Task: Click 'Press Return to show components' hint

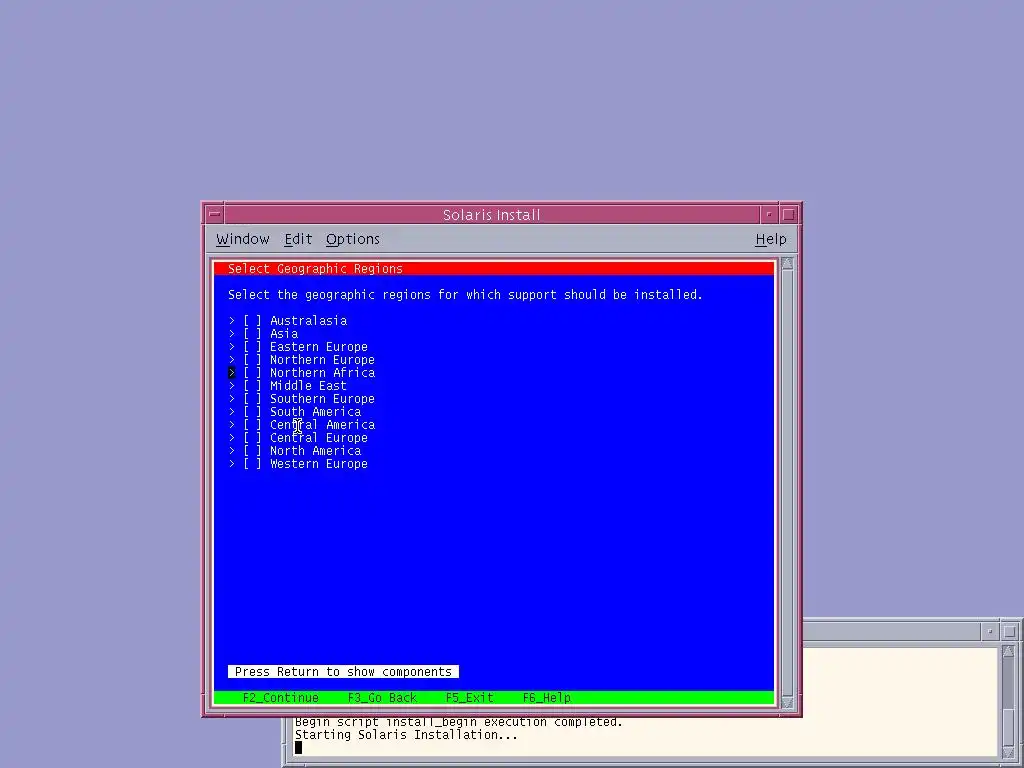Action: [344, 672]
